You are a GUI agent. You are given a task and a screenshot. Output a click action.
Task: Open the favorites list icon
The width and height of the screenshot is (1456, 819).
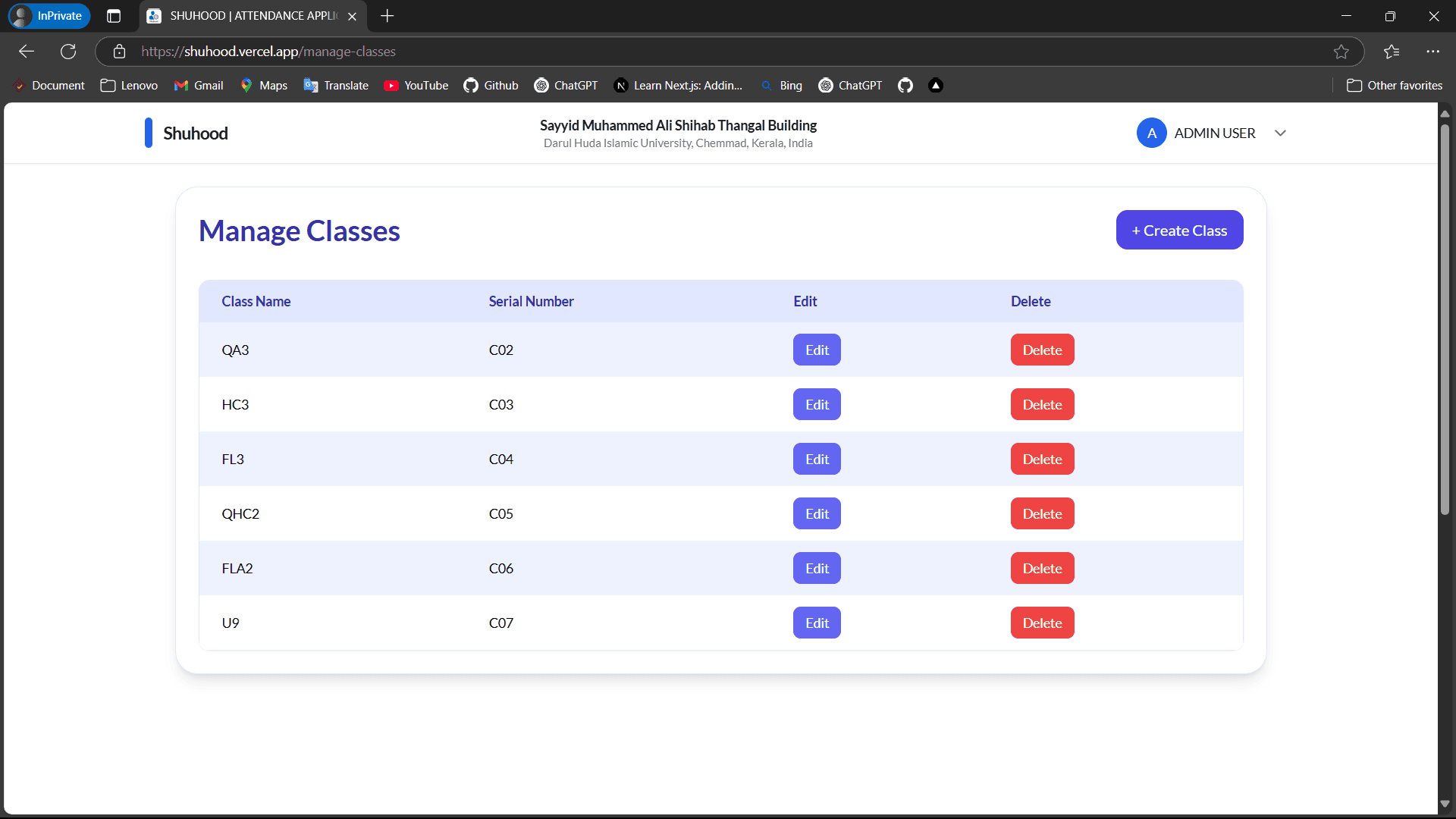(1392, 52)
